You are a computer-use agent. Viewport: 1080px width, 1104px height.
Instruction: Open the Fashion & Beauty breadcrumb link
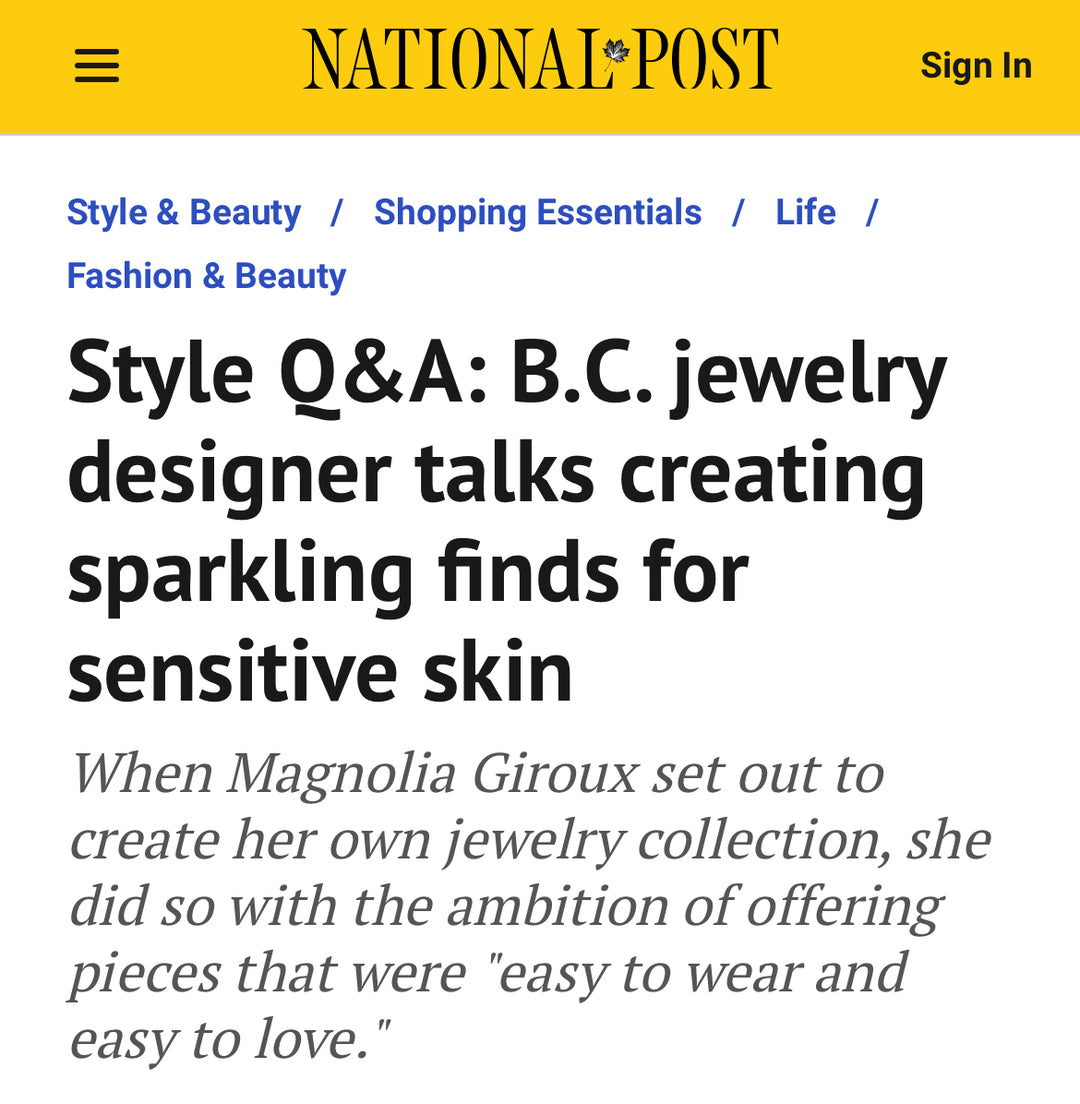206,276
